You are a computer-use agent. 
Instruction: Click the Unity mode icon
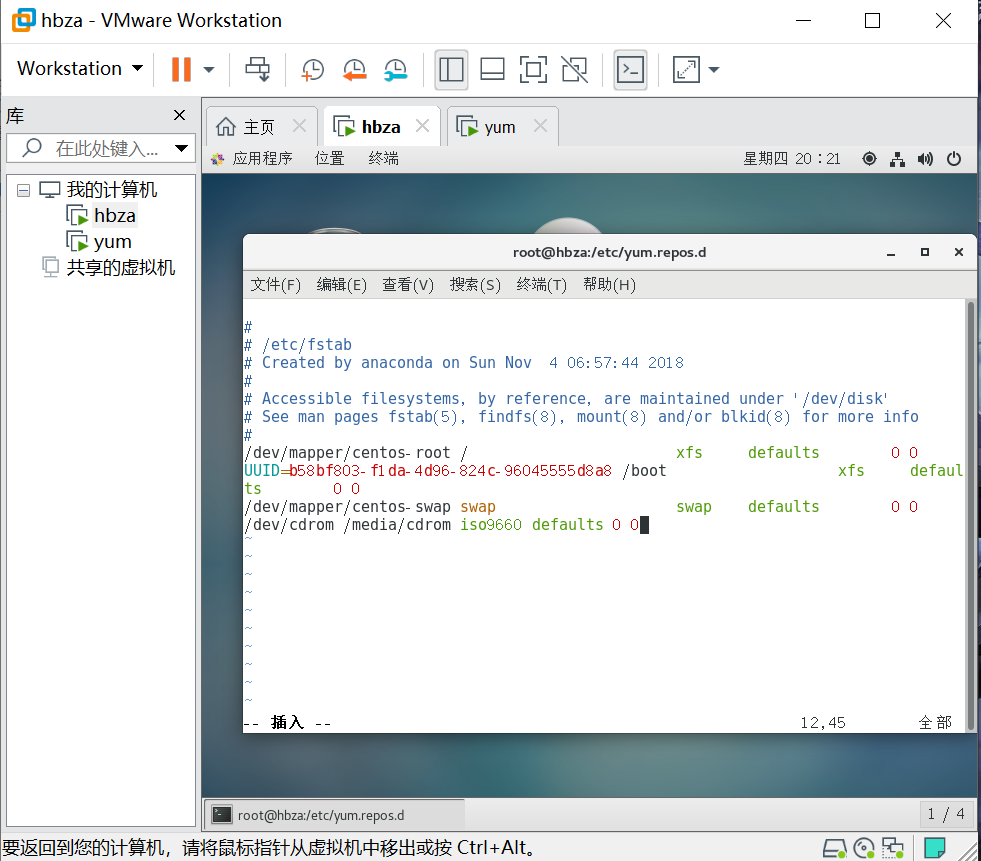click(574, 69)
